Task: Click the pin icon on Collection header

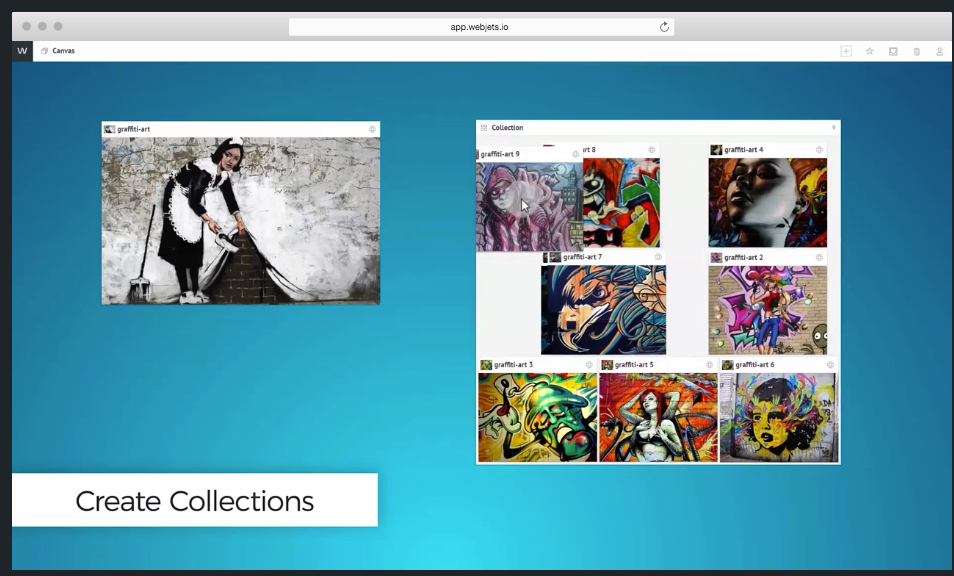Action: coord(834,128)
